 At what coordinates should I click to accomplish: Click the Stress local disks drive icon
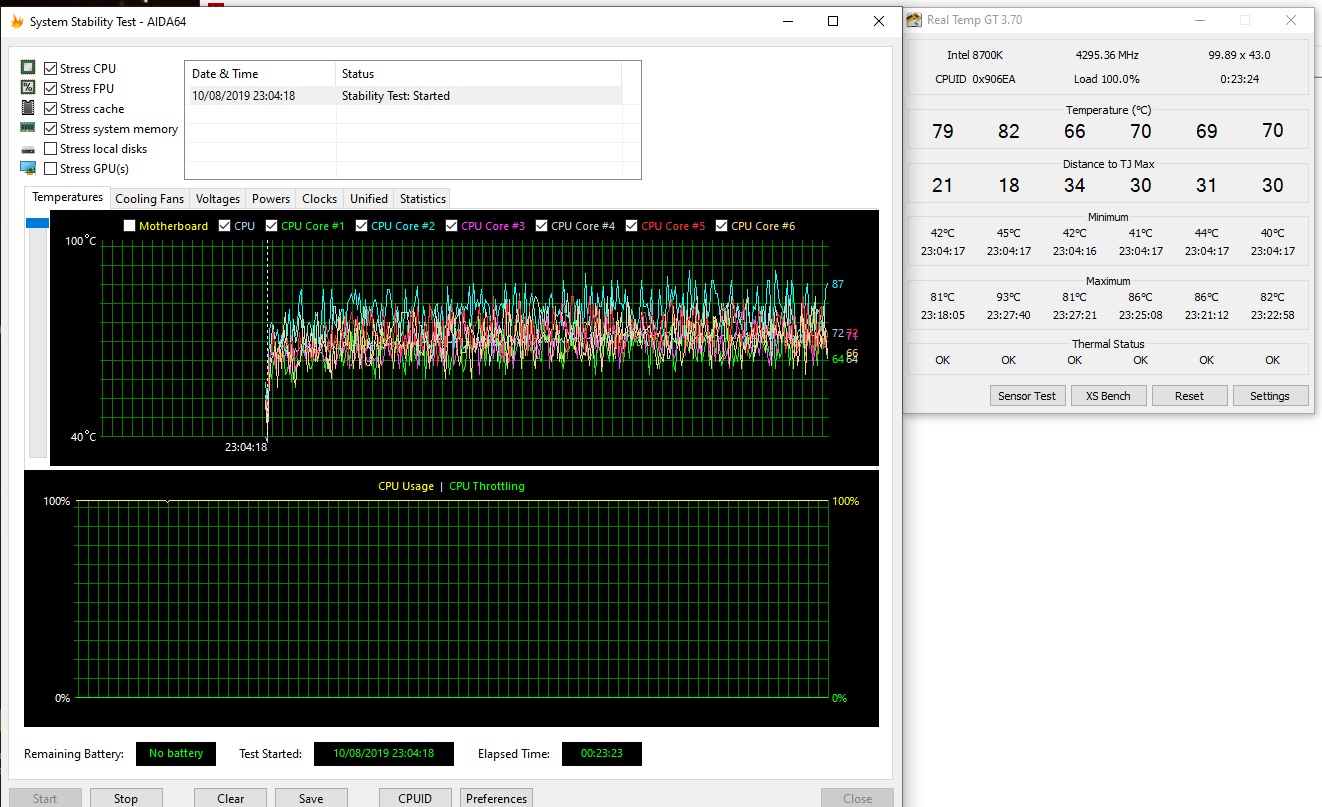coord(28,149)
